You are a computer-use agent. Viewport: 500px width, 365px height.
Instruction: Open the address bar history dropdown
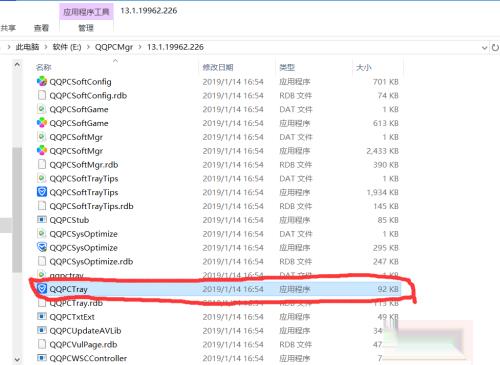[x=484, y=48]
